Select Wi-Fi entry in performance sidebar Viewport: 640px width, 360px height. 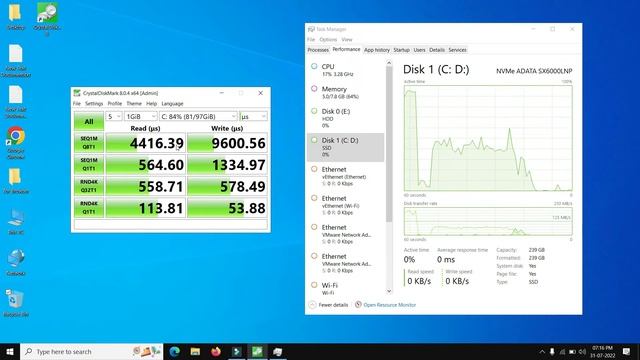(x=345, y=289)
